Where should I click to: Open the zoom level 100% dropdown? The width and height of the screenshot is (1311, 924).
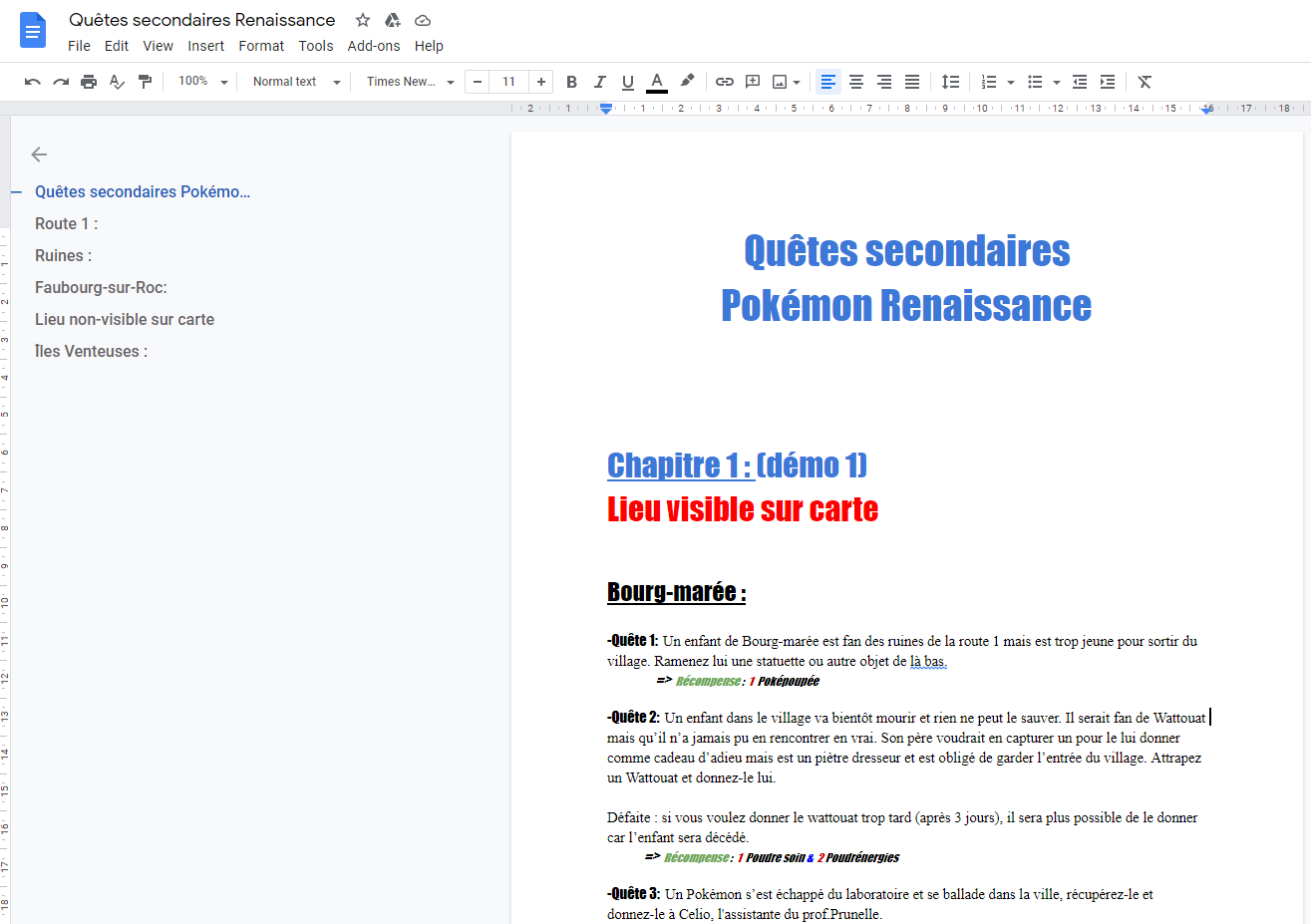coord(202,82)
